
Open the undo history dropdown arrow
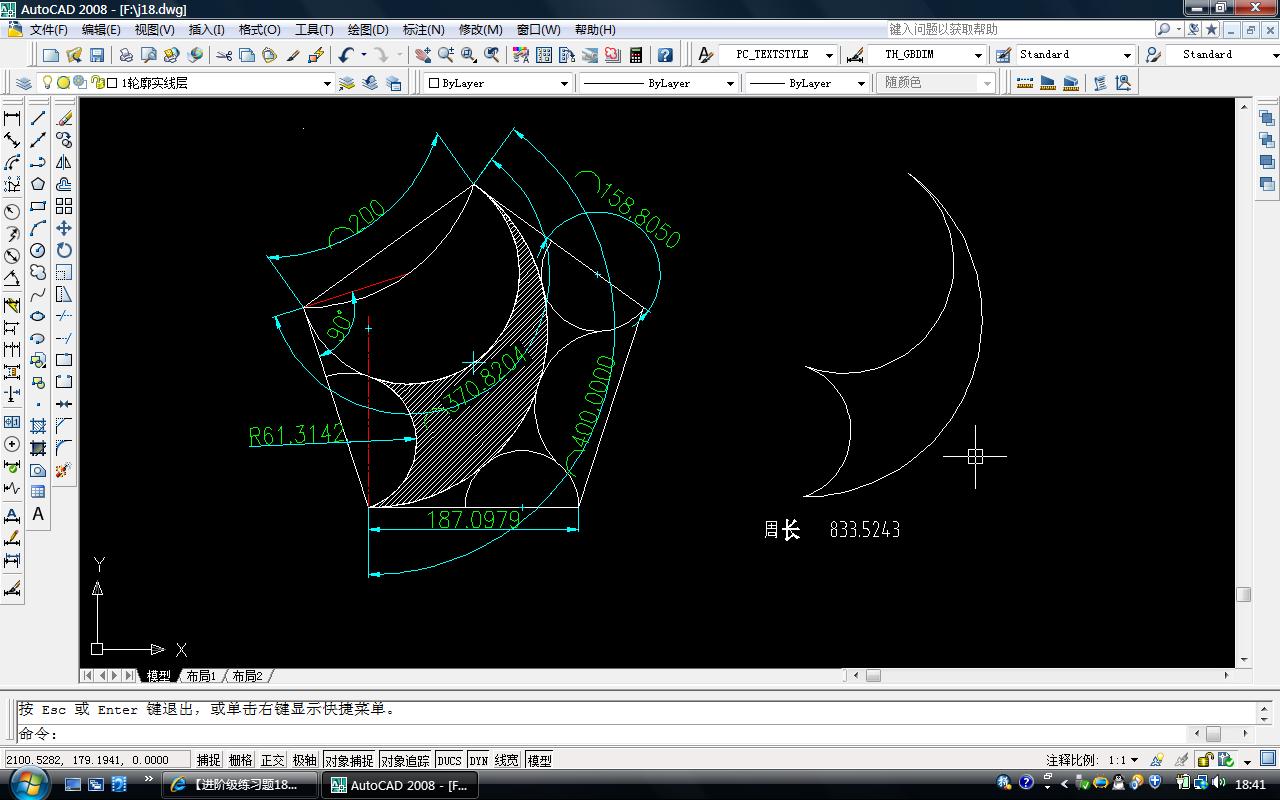point(364,55)
